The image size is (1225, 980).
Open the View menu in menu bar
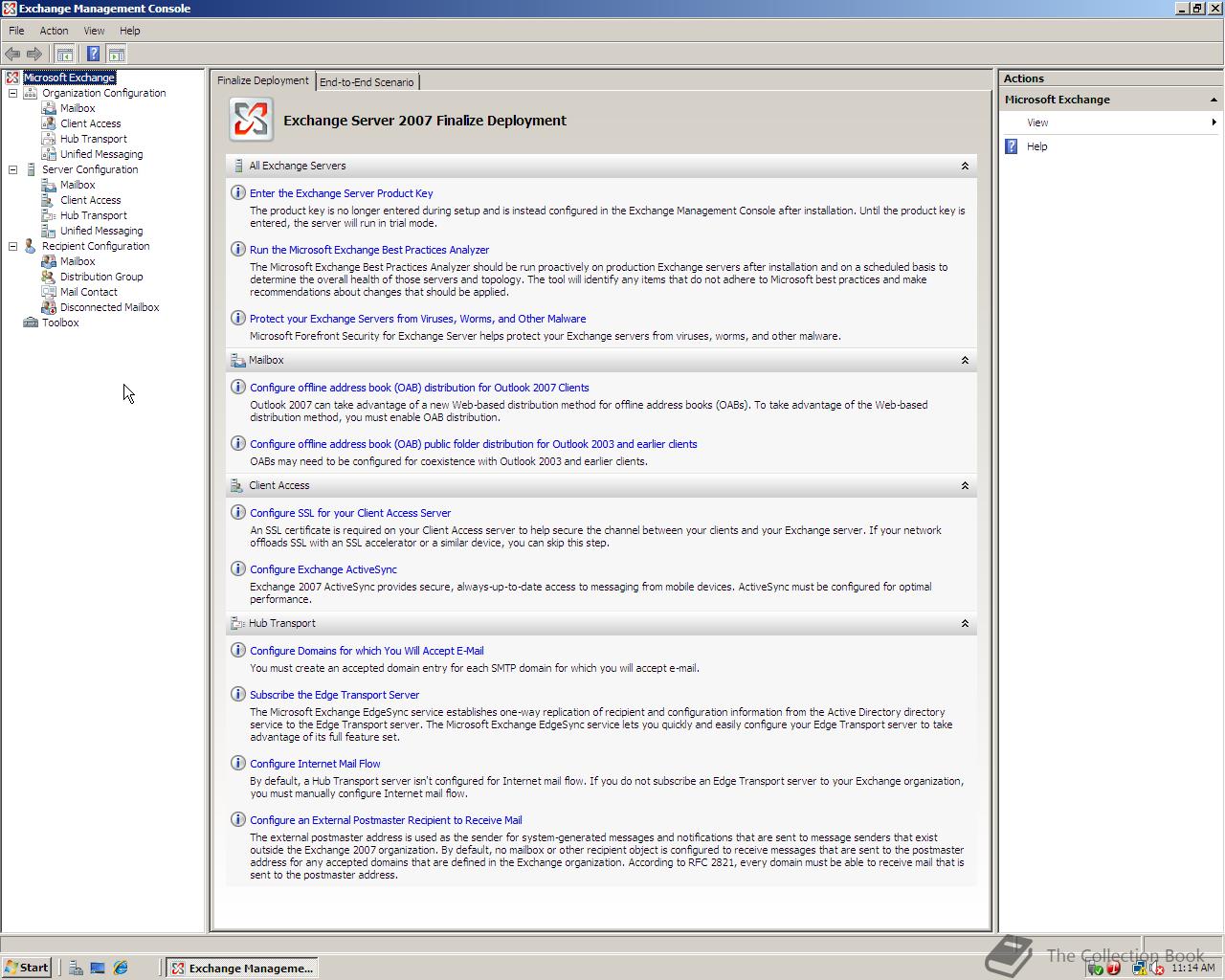click(x=94, y=31)
